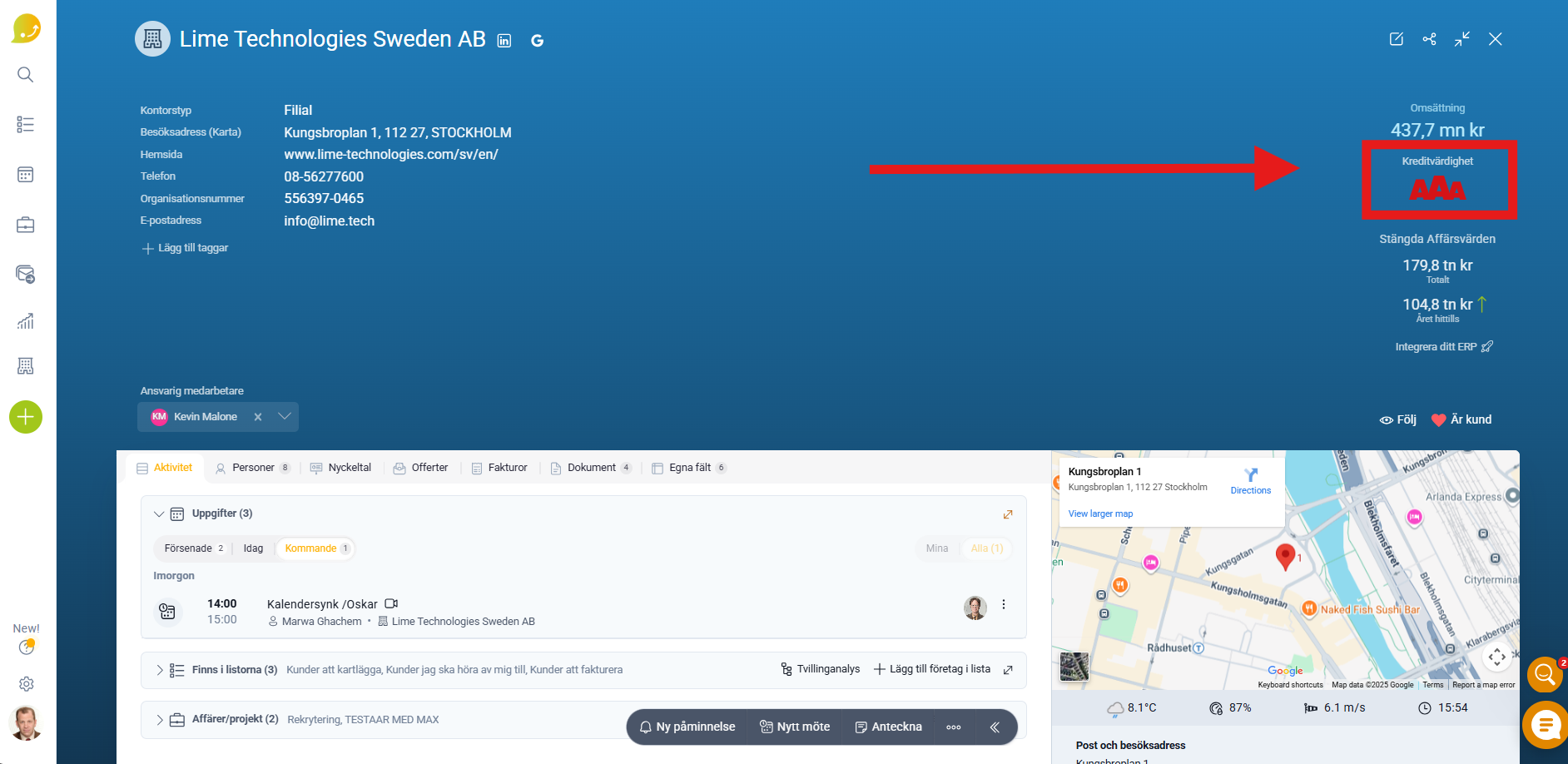
Task: Click the user profile avatar in sidebar
Action: coord(27,723)
